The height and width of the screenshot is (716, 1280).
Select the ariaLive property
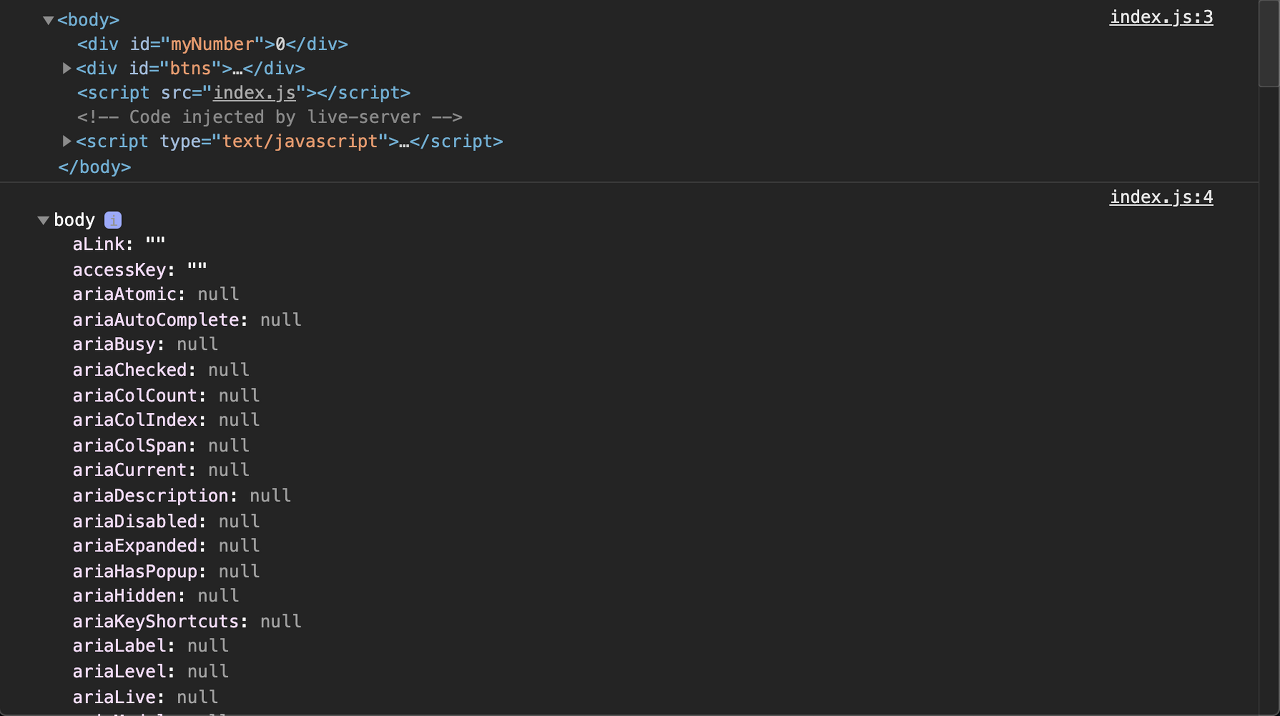[145, 697]
